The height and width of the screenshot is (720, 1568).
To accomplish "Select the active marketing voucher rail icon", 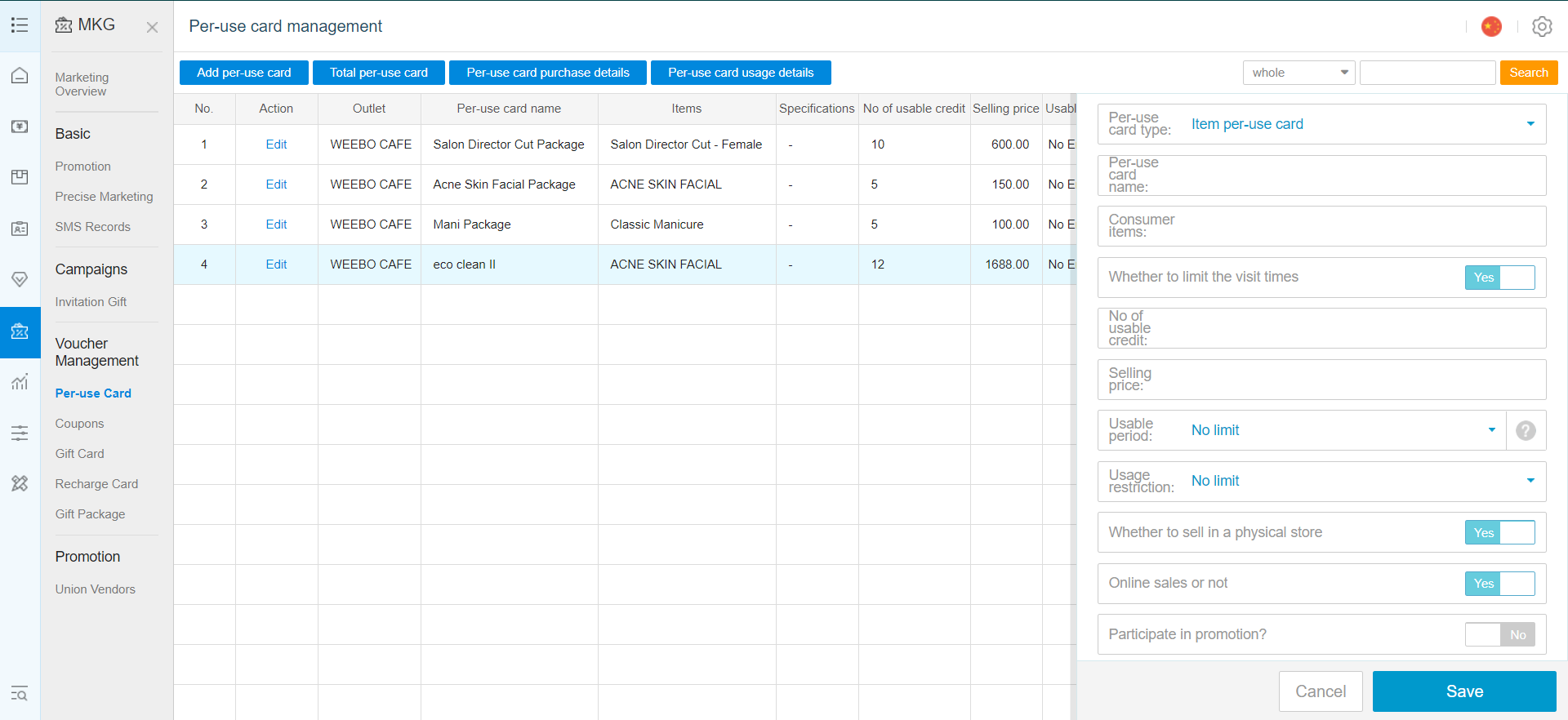I will point(20,331).
